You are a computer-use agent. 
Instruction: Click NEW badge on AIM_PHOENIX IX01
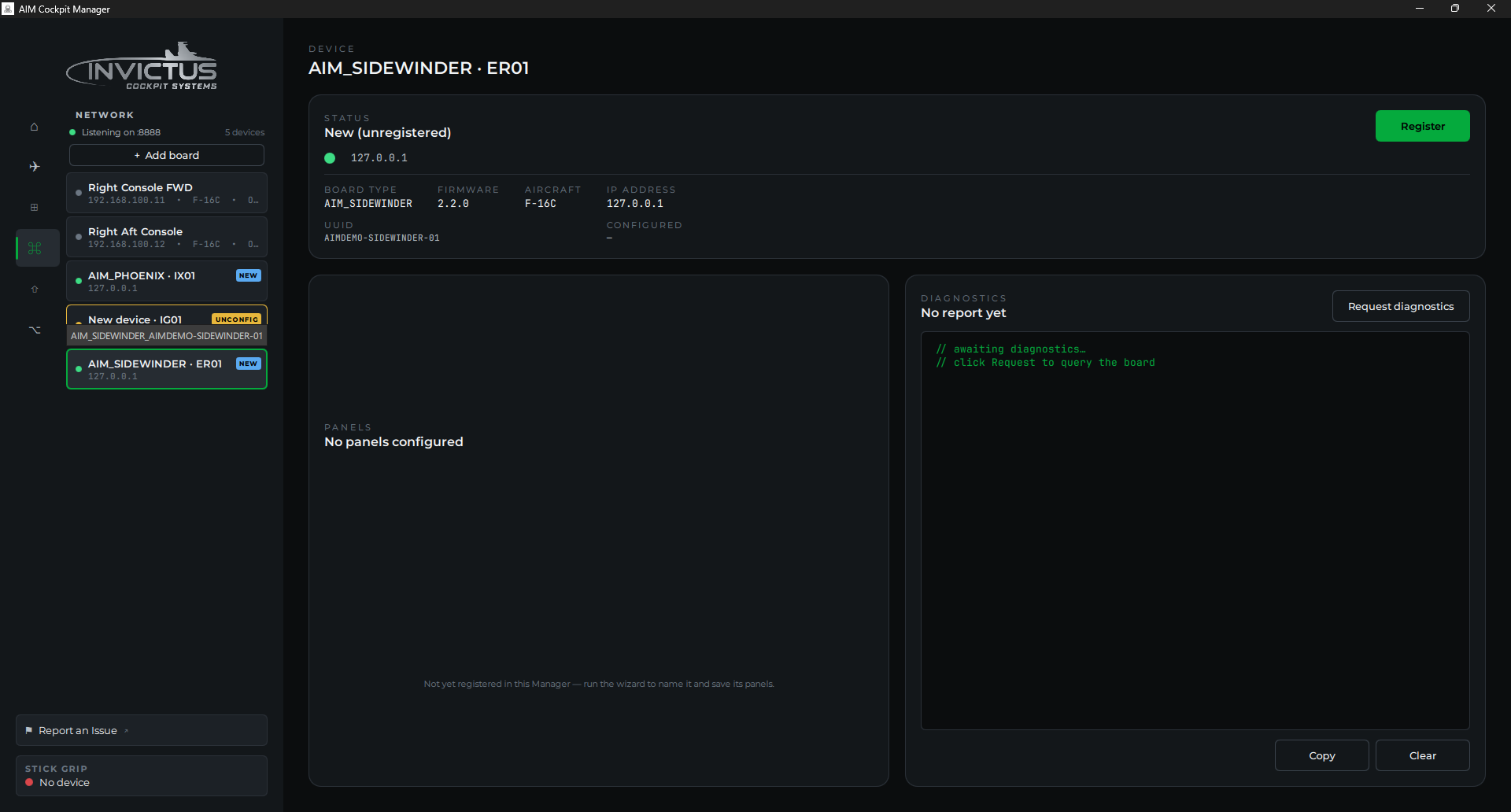point(248,275)
